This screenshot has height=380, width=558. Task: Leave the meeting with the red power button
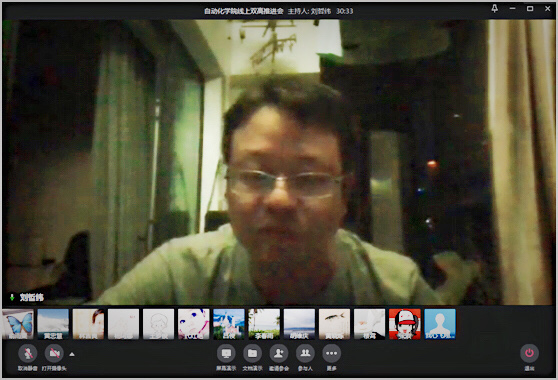coord(529,353)
